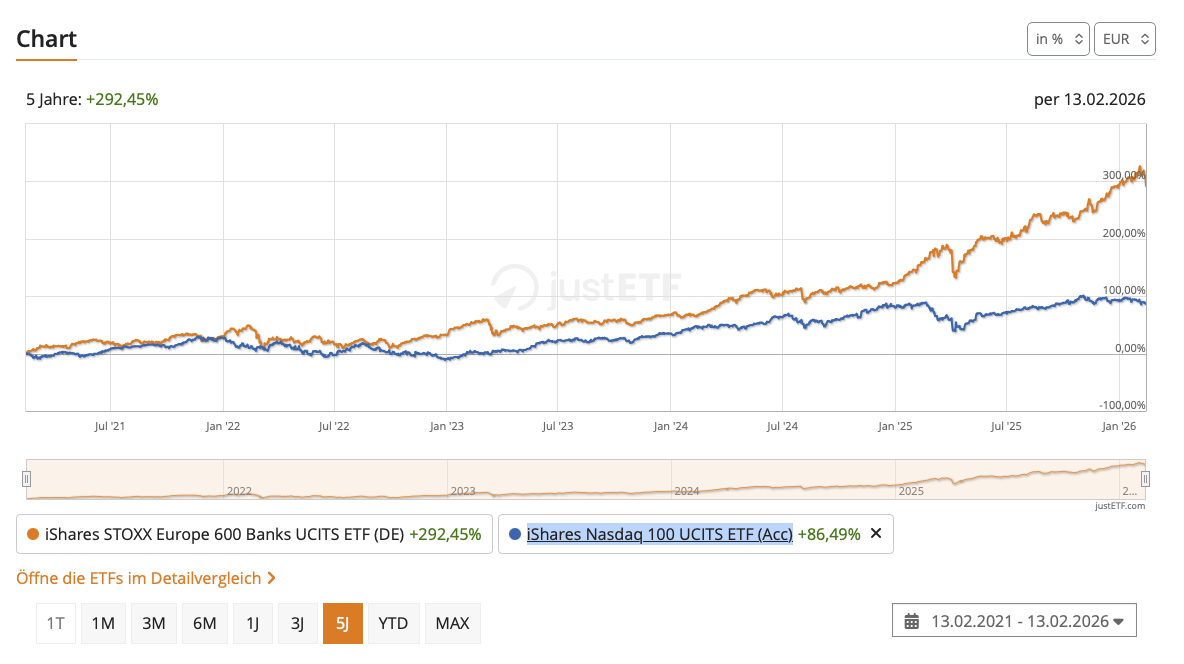
Task: Show YTD performance
Action: click(393, 623)
